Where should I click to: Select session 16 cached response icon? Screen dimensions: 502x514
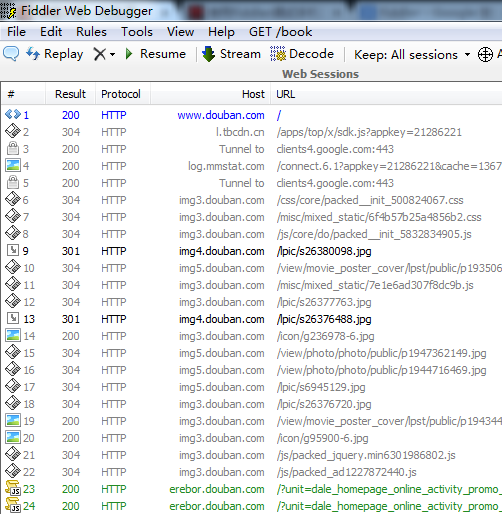click(x=13, y=370)
